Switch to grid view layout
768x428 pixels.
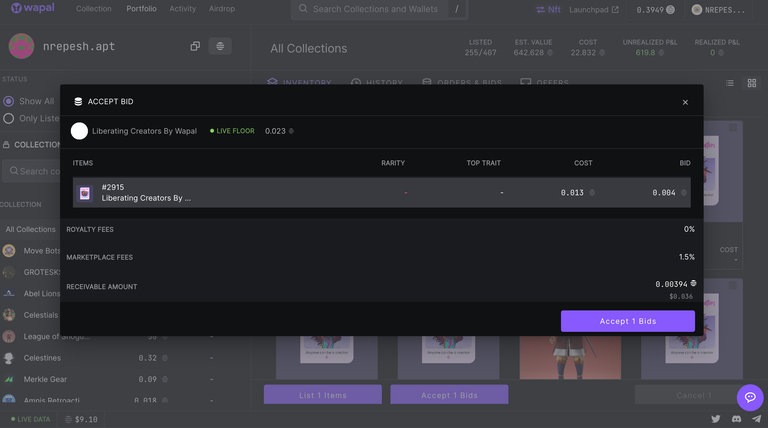(x=752, y=83)
